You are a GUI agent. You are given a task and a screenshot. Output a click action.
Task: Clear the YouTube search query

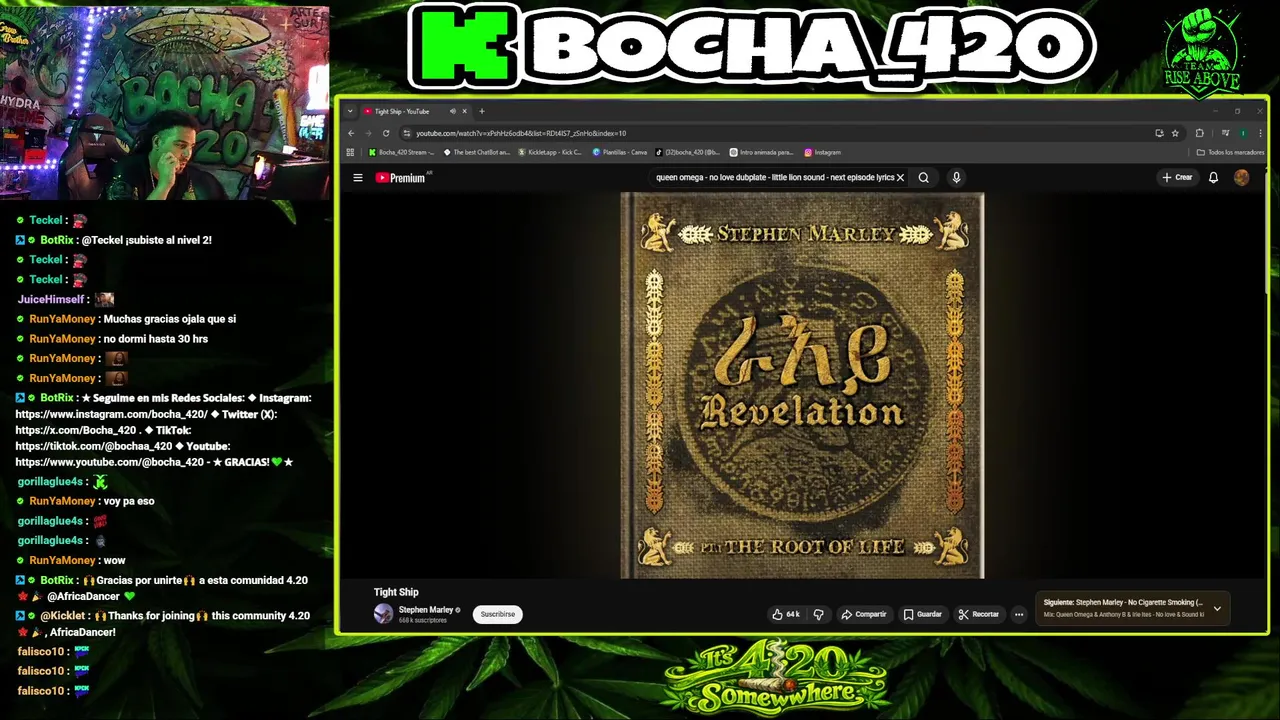click(900, 178)
